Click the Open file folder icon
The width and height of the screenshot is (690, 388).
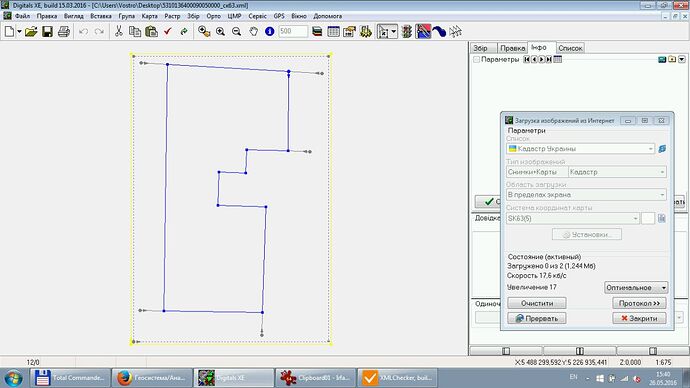(31, 32)
